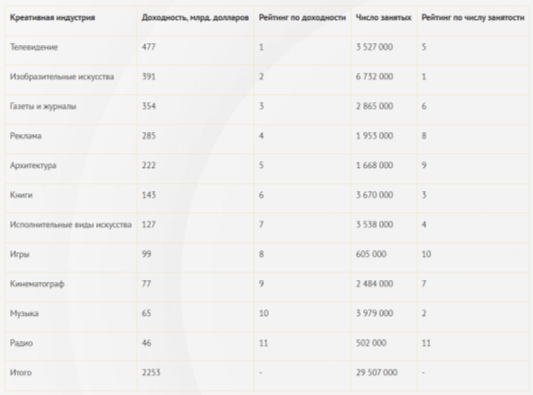Select the 'Изобразительные искусства' cell
Image resolution: width=533 pixels, height=395 pixels.
coord(62,76)
